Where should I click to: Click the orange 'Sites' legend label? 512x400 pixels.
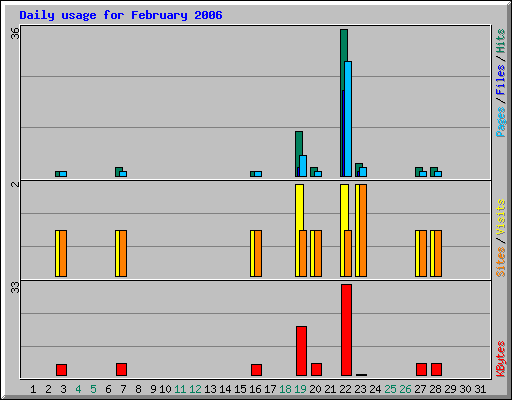(x=501, y=262)
